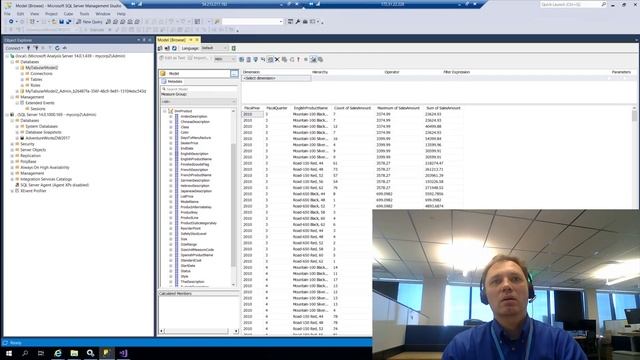
Task: Select the Tables folder under MyTabularModel2
Action: (36, 80)
